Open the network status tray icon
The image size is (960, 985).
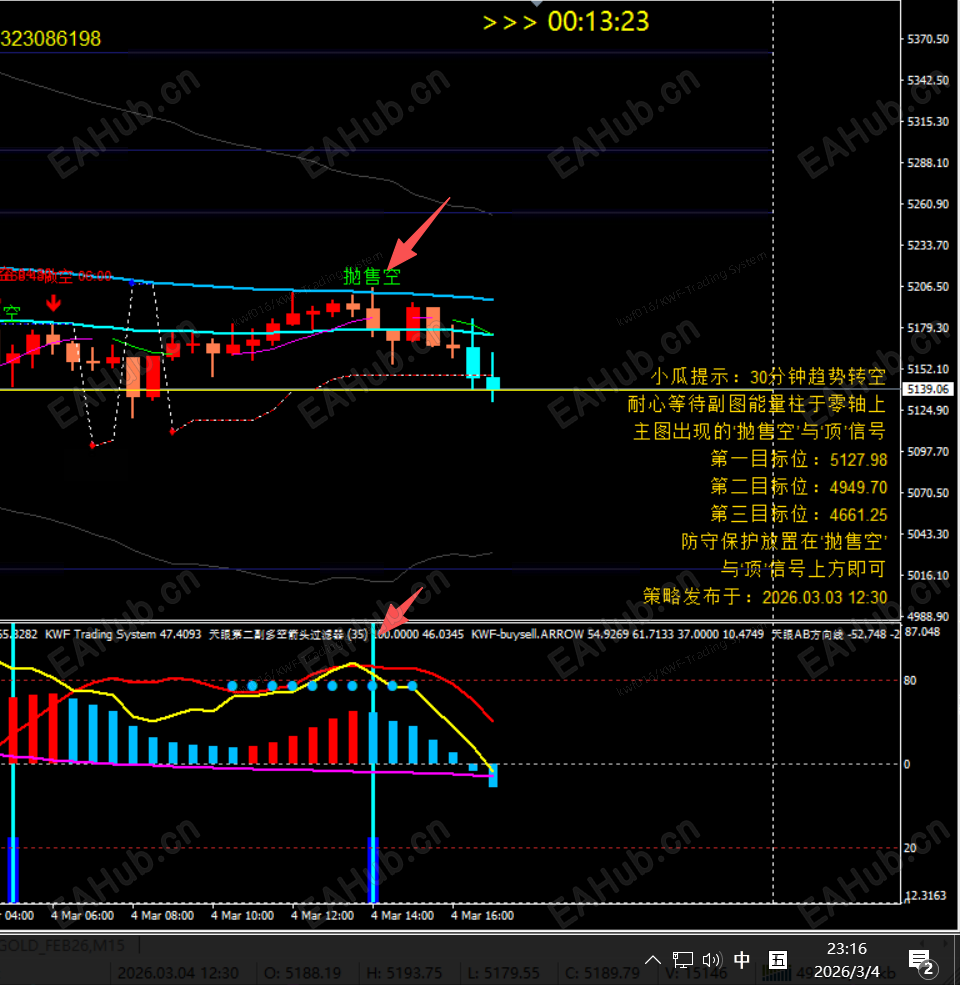[x=682, y=960]
